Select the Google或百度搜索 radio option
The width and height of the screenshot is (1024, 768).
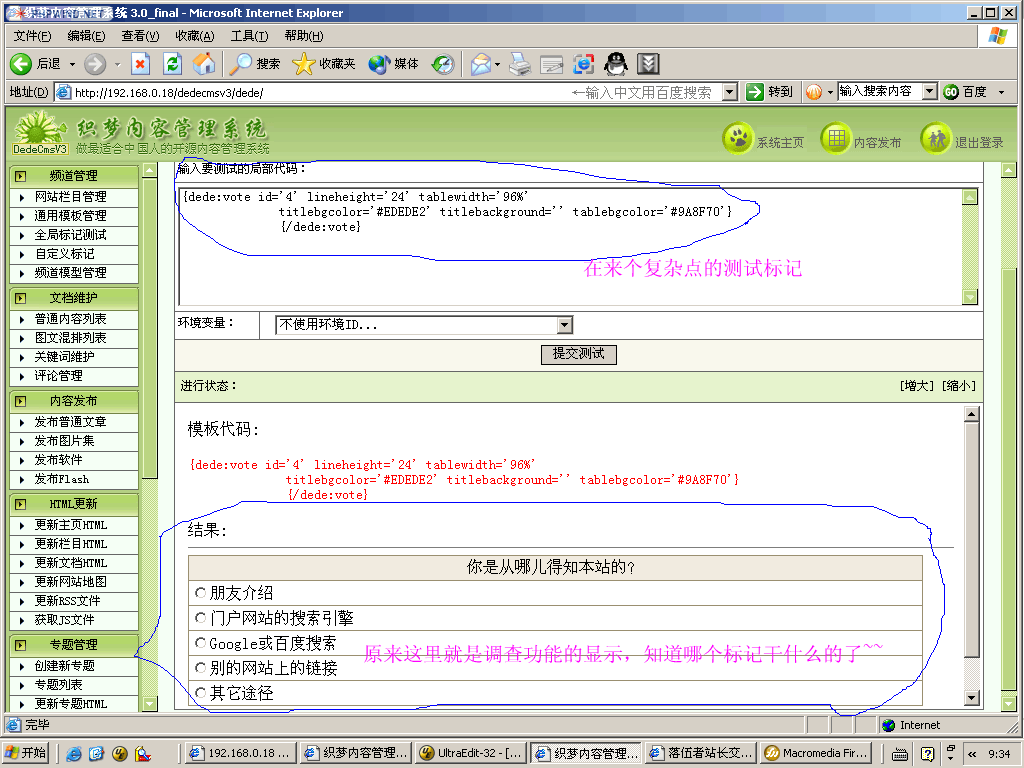click(x=201, y=643)
